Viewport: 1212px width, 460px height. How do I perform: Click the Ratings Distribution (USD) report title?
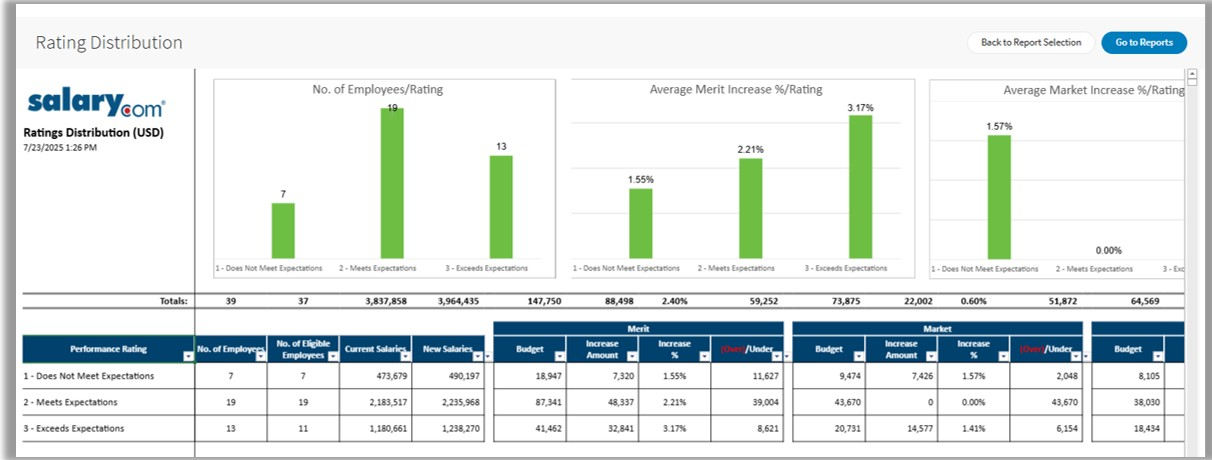click(x=94, y=132)
